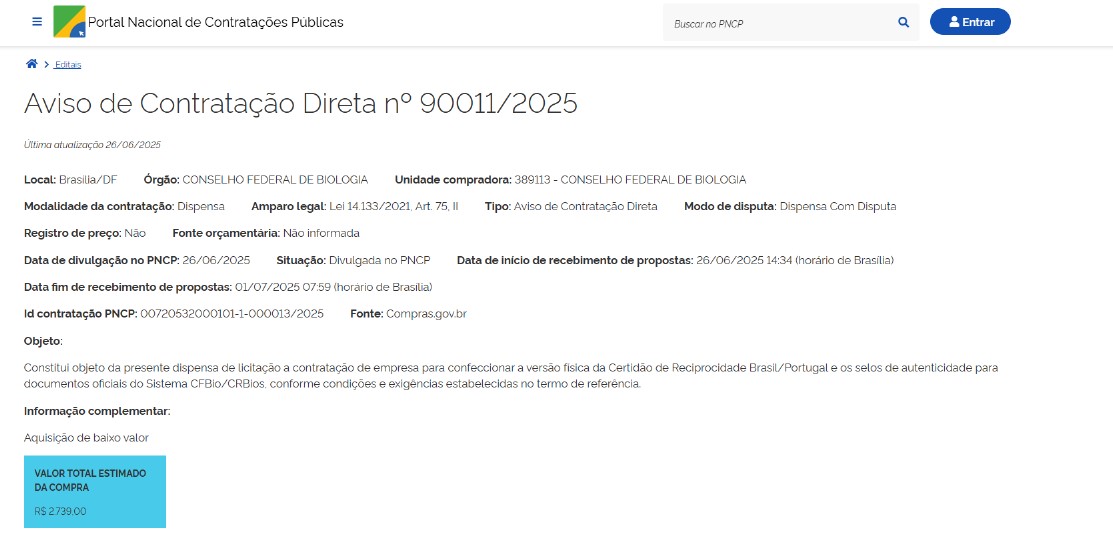Image resolution: width=1113 pixels, height=540 pixels.
Task: Open the Editais breadcrumb link
Action: point(68,64)
